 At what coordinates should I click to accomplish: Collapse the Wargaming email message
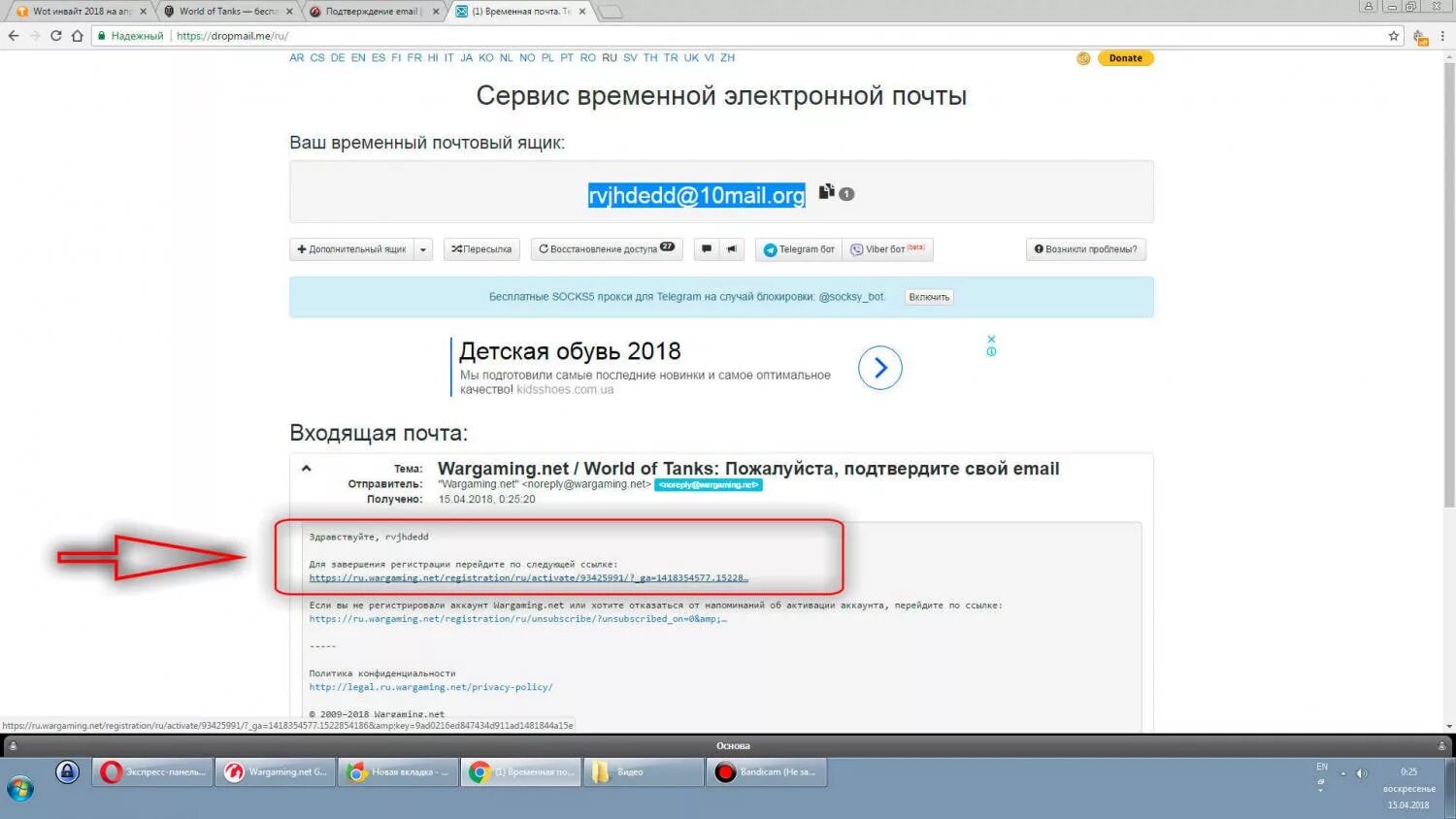click(x=307, y=468)
